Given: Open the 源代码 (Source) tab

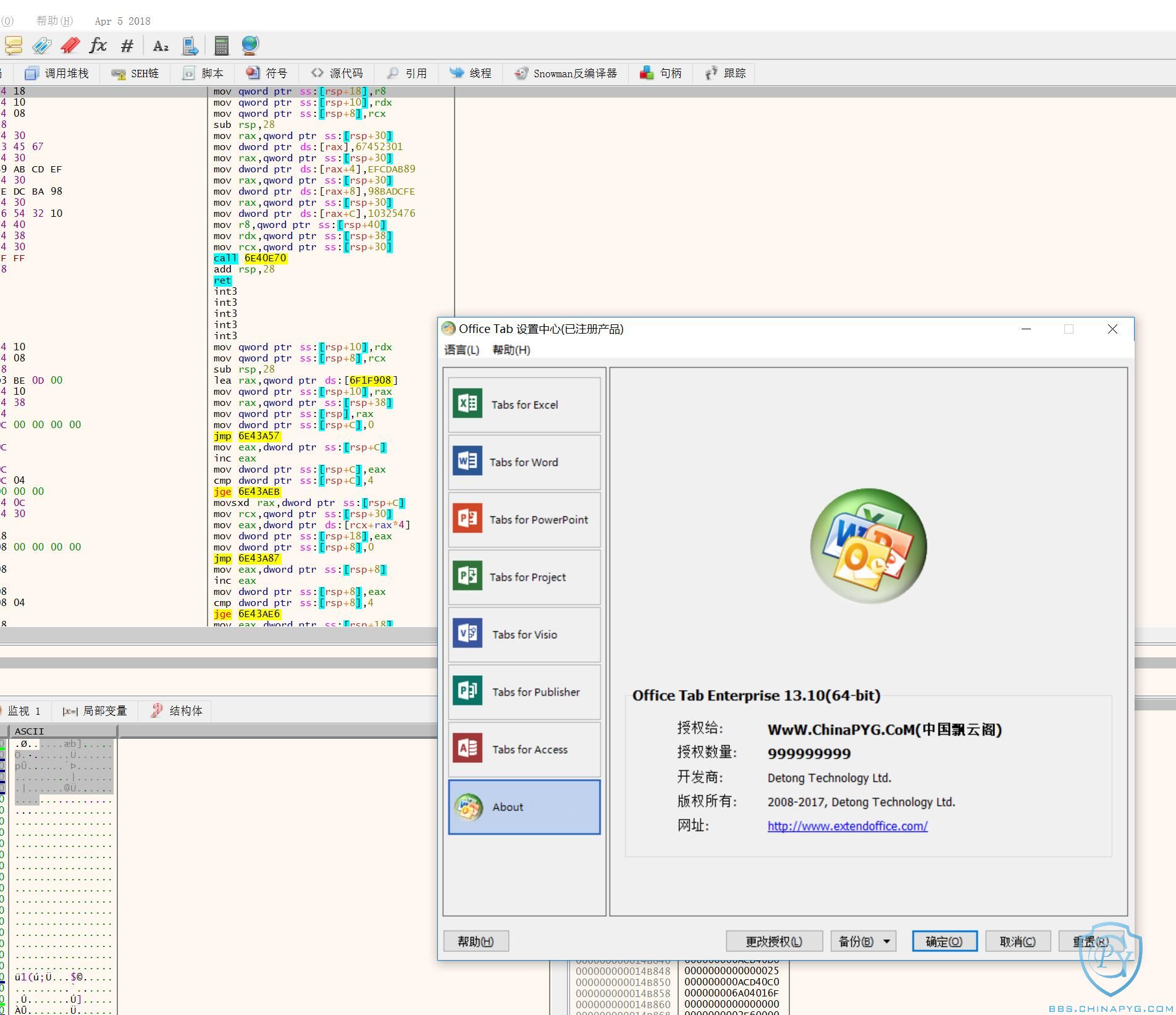Looking at the screenshot, I should [337, 74].
